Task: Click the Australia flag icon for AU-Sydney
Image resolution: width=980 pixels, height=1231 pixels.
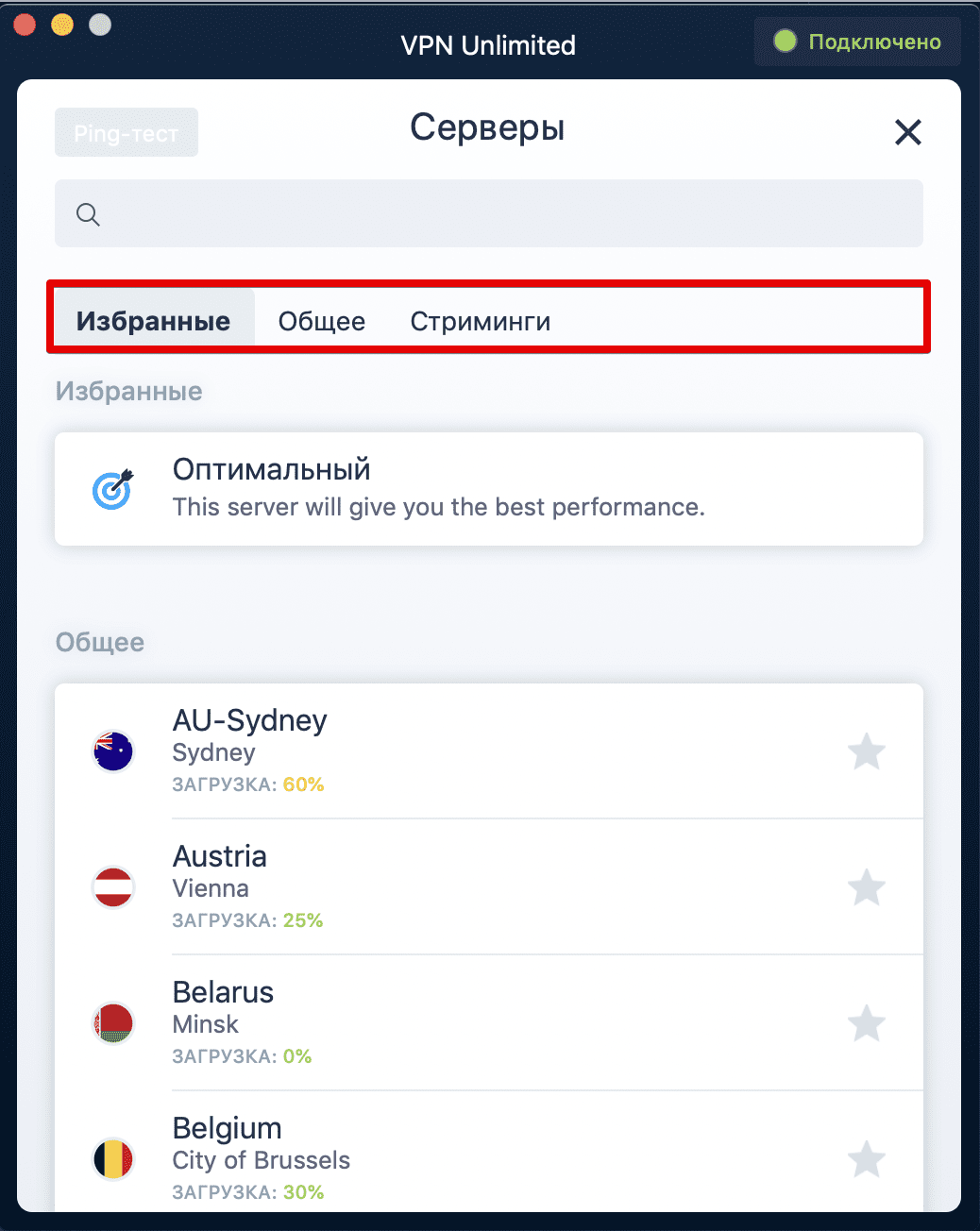Action: [x=112, y=752]
